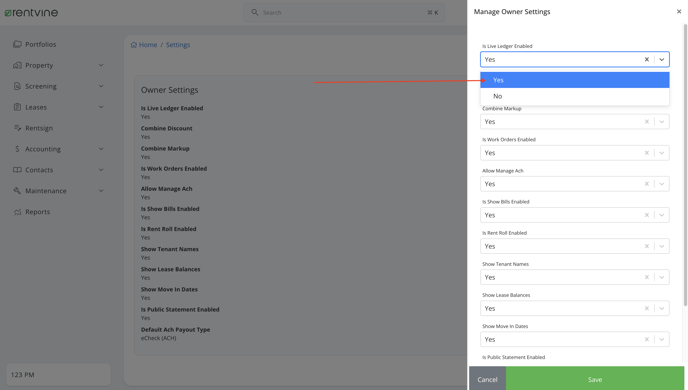Cancel the Manage Owner Settings panel
688x390 pixels.
pyautogui.click(x=487, y=379)
